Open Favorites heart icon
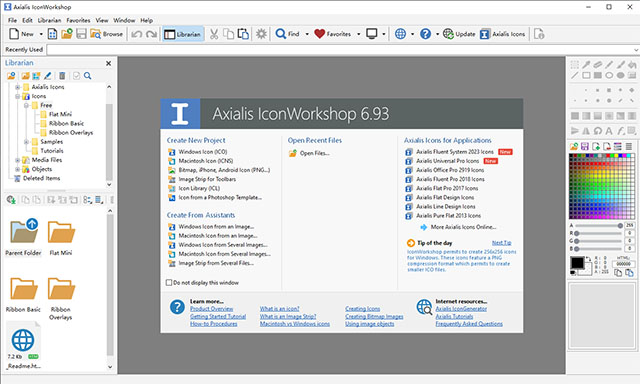The height and width of the screenshot is (384, 640). click(x=319, y=34)
